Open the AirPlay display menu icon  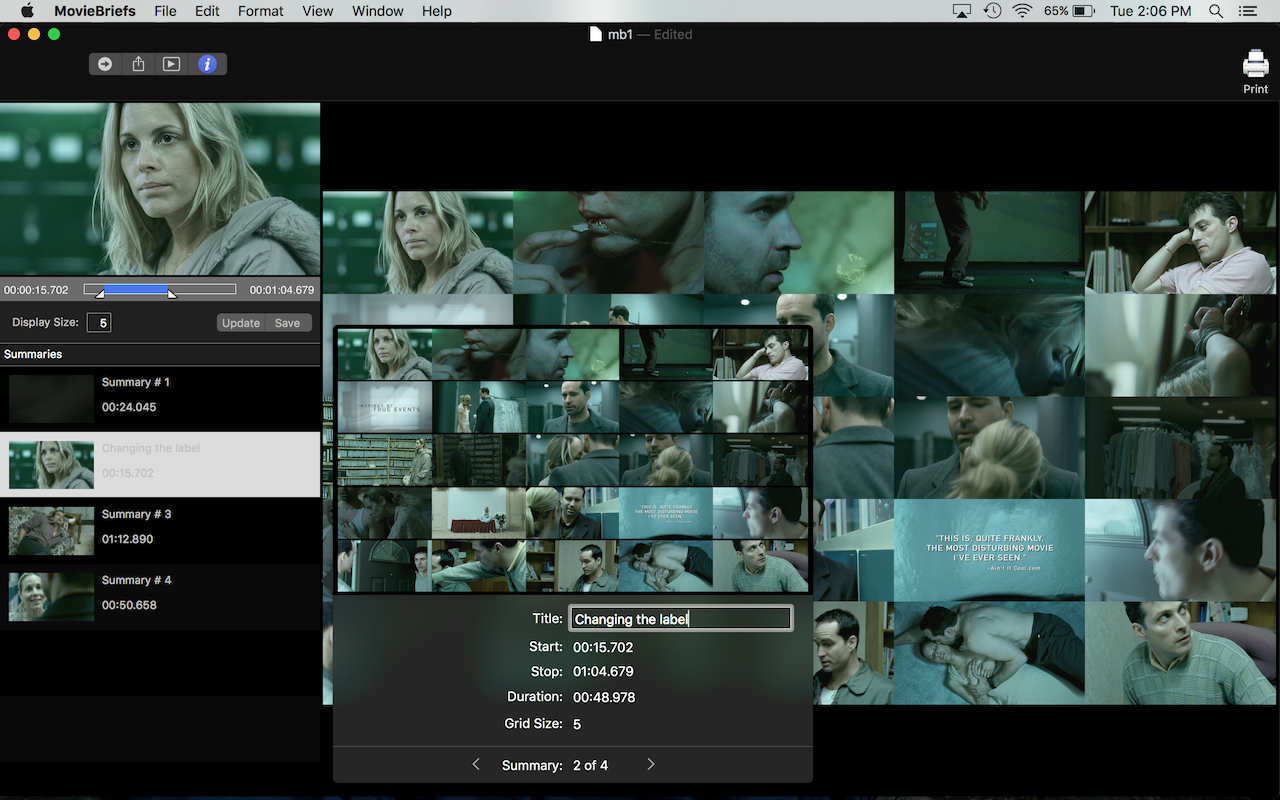[962, 11]
